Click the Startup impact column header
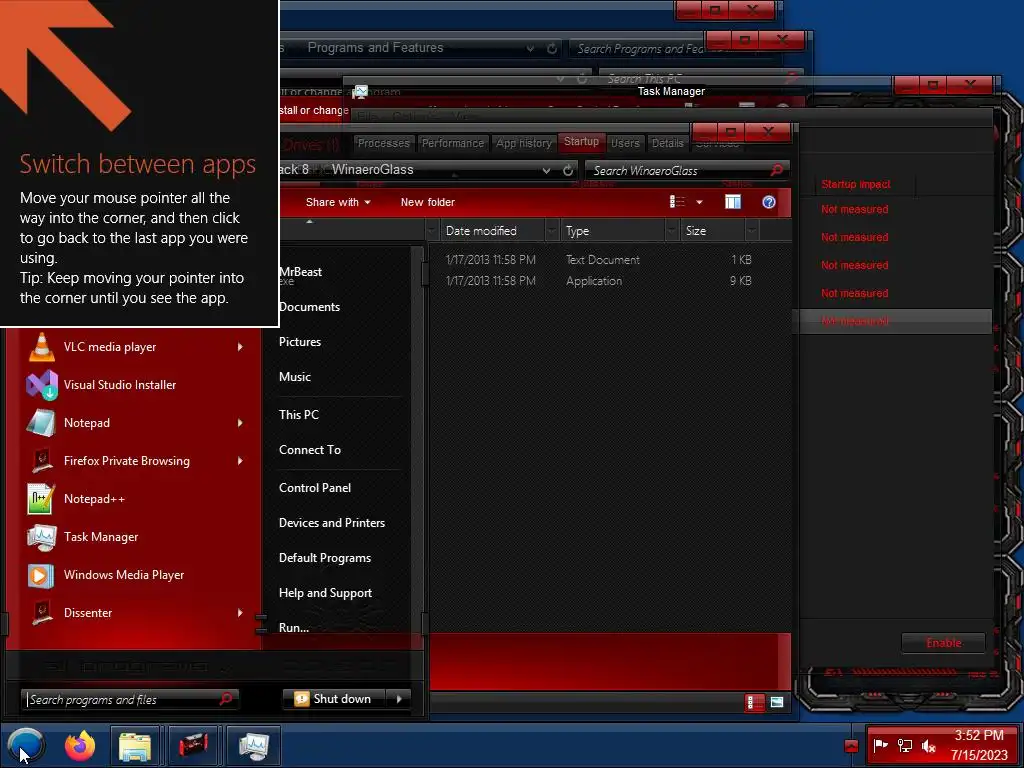 coord(856,184)
